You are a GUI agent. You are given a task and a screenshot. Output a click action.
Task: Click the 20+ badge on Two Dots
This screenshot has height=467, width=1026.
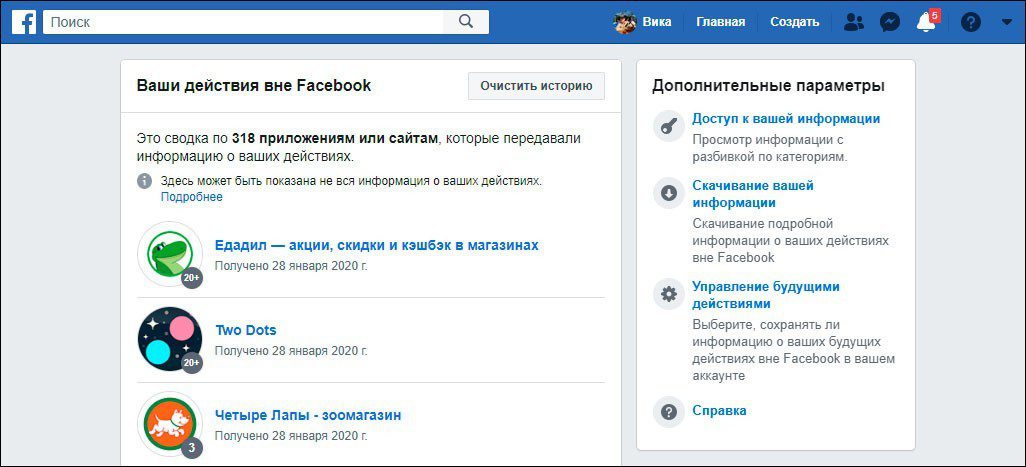coord(192,363)
